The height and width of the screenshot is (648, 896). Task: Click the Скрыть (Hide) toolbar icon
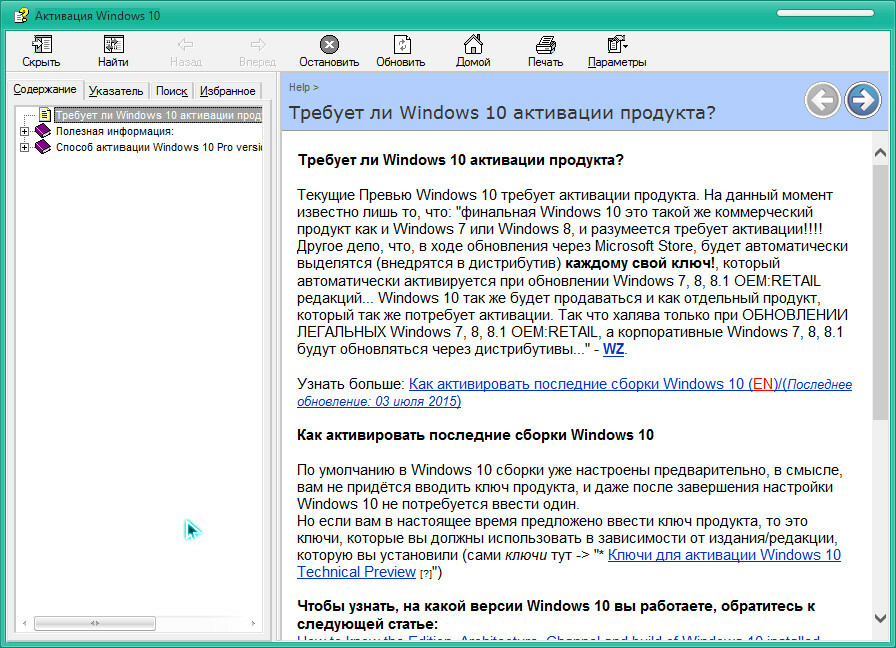tap(41, 45)
